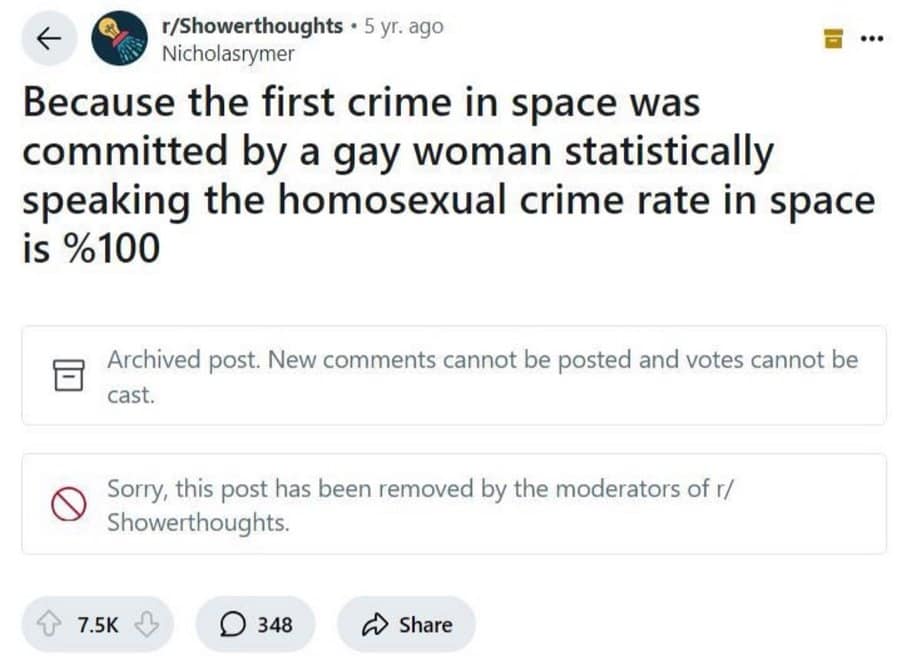
Task: Go back using the left arrow
Action: click(x=44, y=39)
